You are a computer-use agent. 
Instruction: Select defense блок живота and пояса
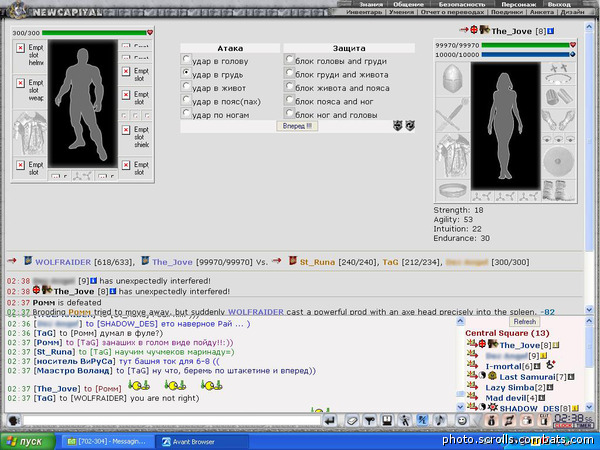pos(289,86)
